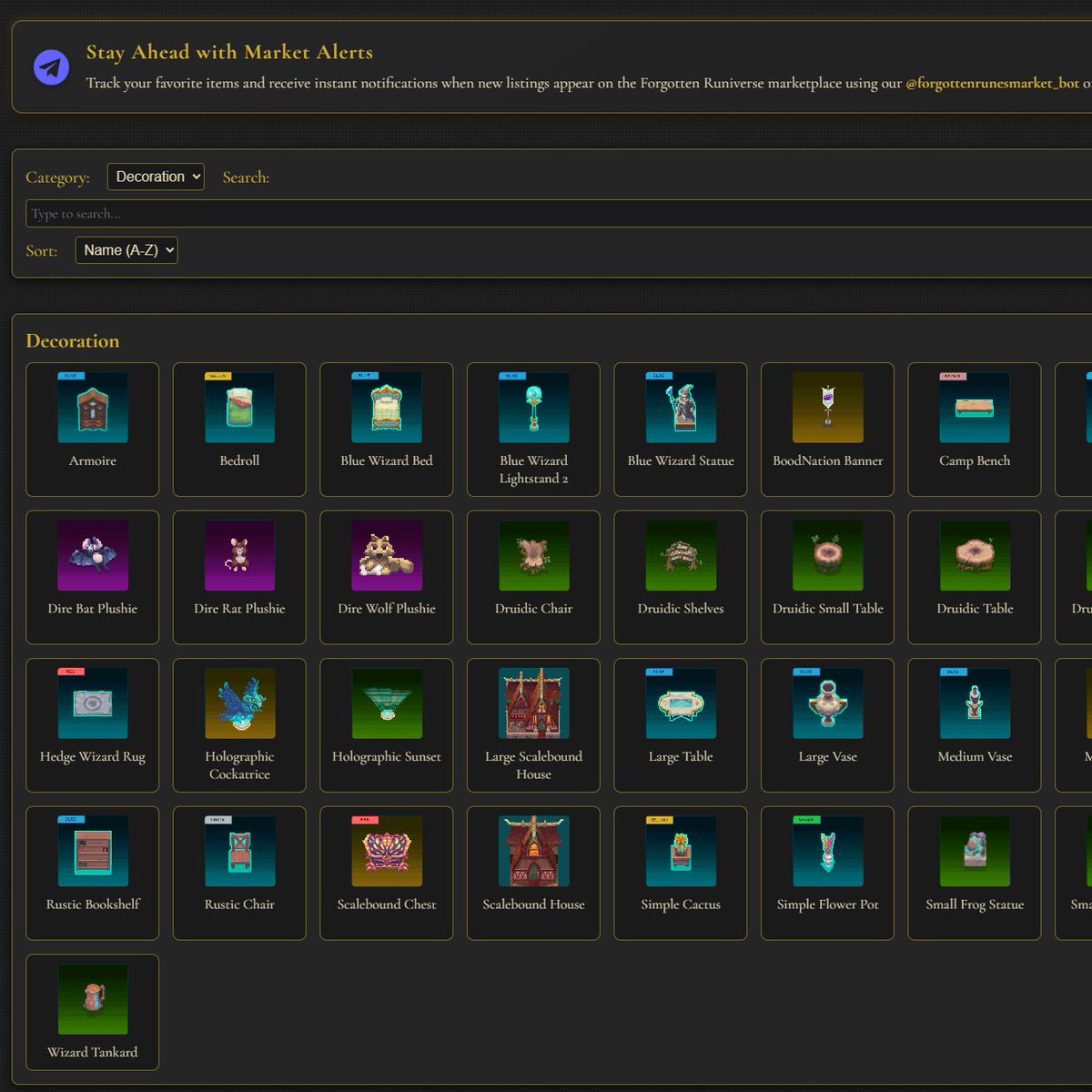Click the 'Medium Vase' name label
This screenshot has width=1092, height=1092.
click(x=975, y=756)
